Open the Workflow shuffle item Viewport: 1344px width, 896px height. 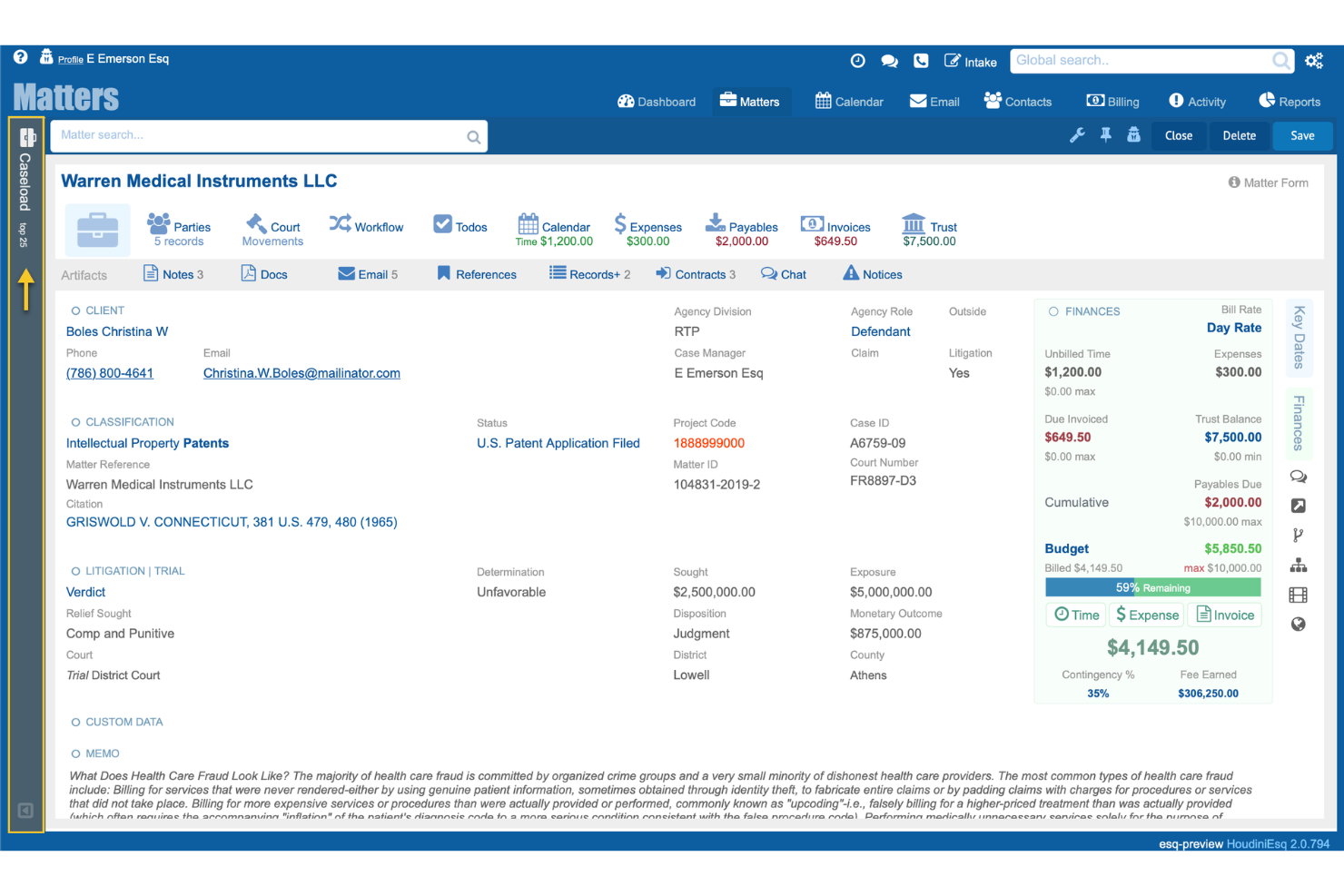click(366, 225)
